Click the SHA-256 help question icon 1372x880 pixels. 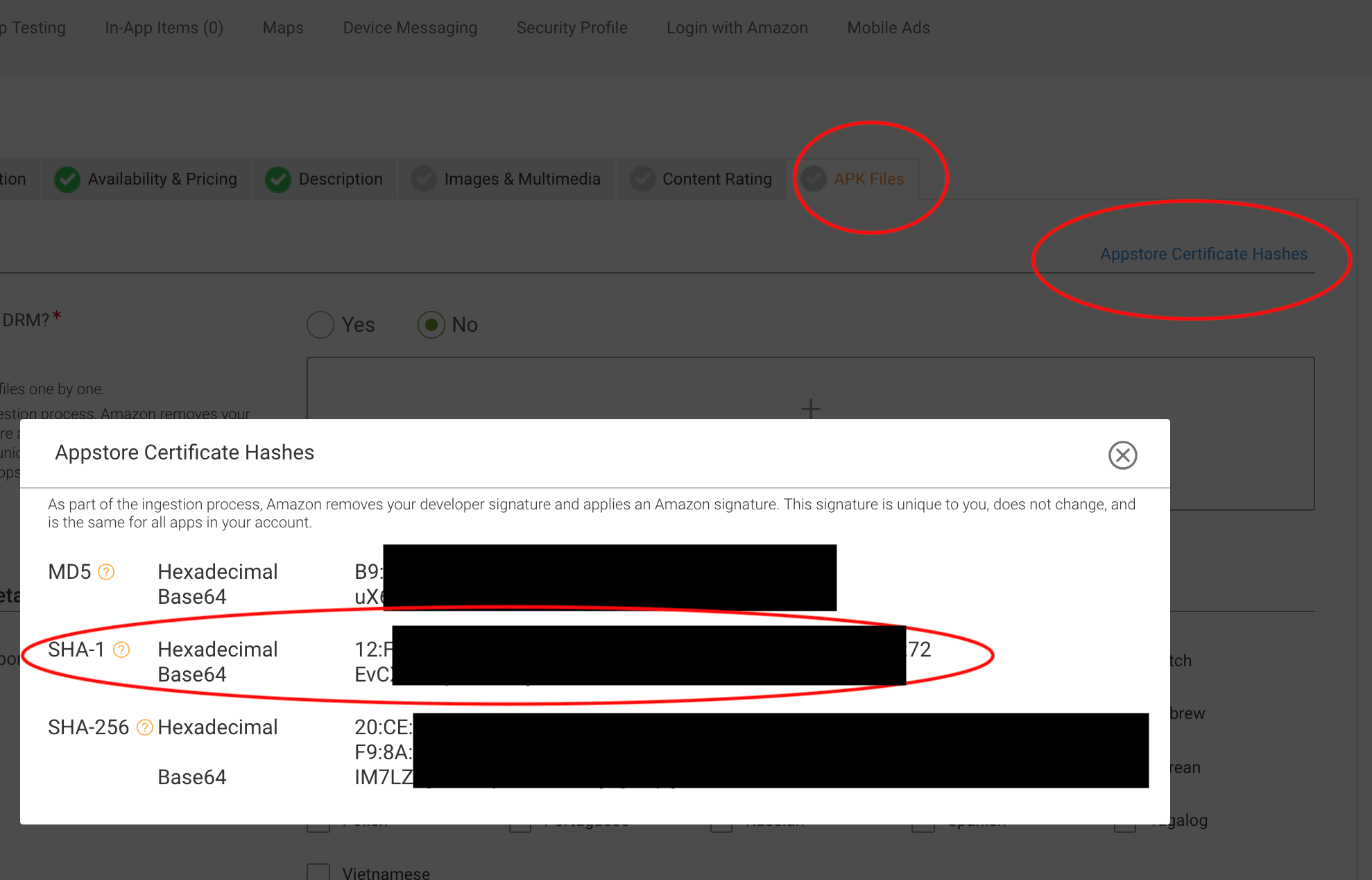coord(144,727)
